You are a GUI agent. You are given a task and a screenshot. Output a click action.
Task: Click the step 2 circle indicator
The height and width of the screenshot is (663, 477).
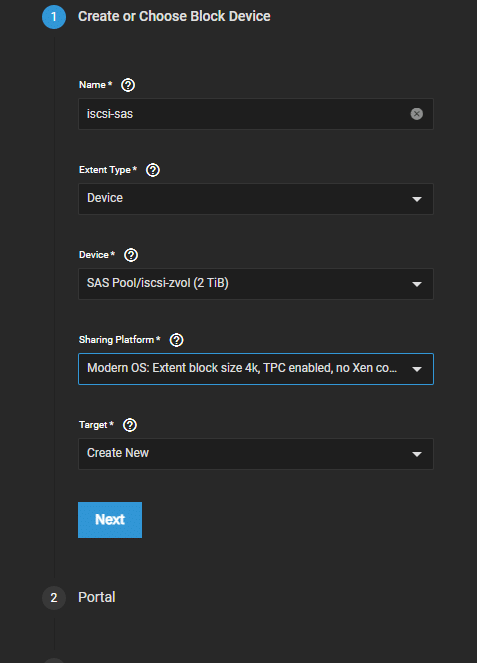pos(54,597)
